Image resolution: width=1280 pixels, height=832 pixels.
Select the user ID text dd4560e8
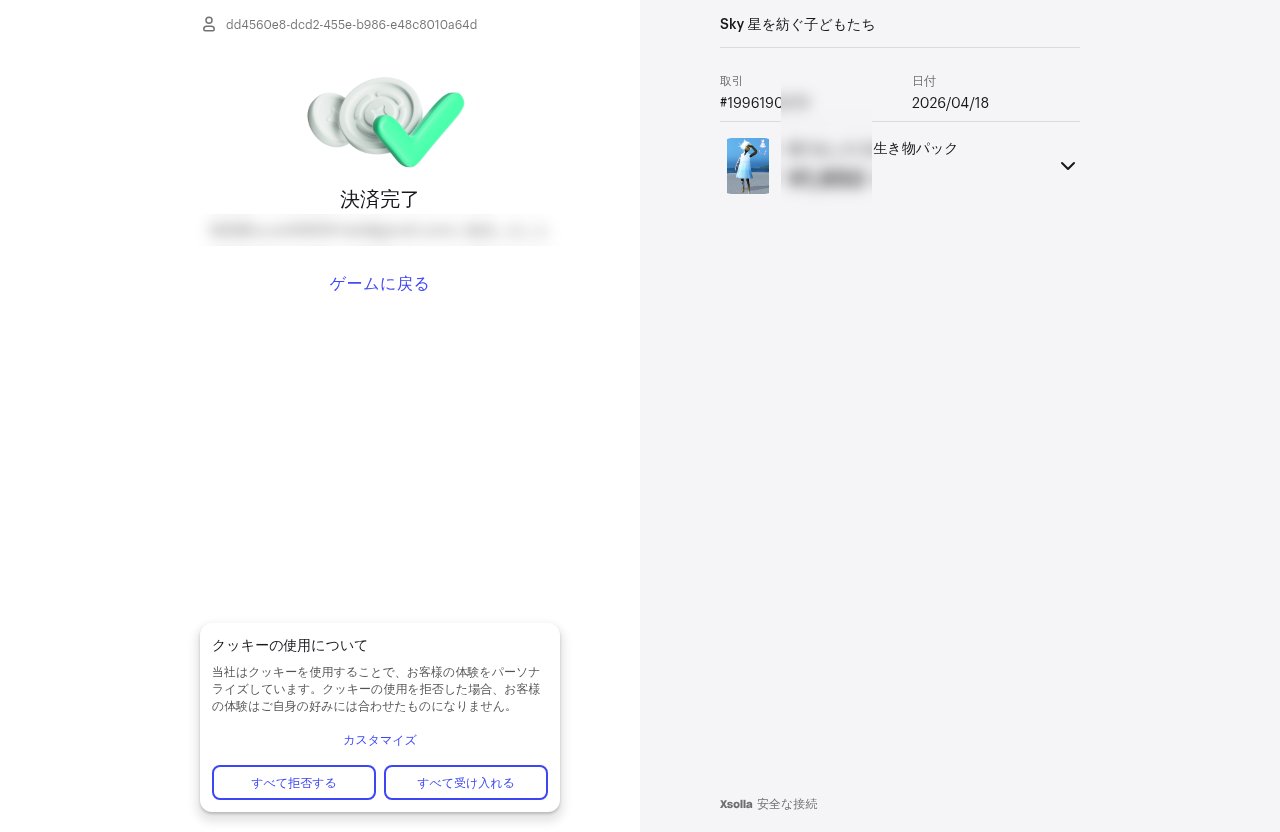point(351,24)
